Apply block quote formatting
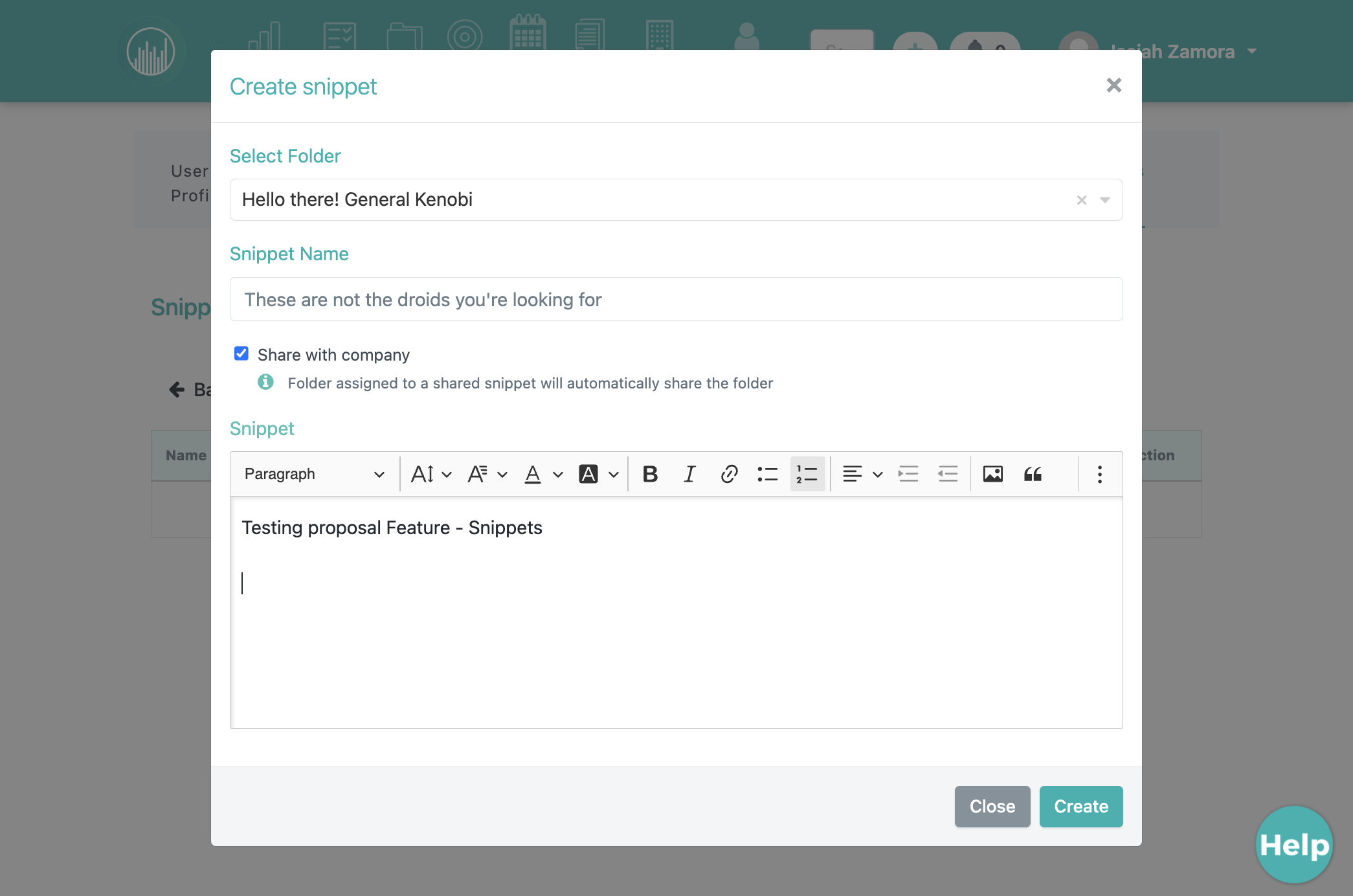The image size is (1353, 896). (x=1033, y=474)
